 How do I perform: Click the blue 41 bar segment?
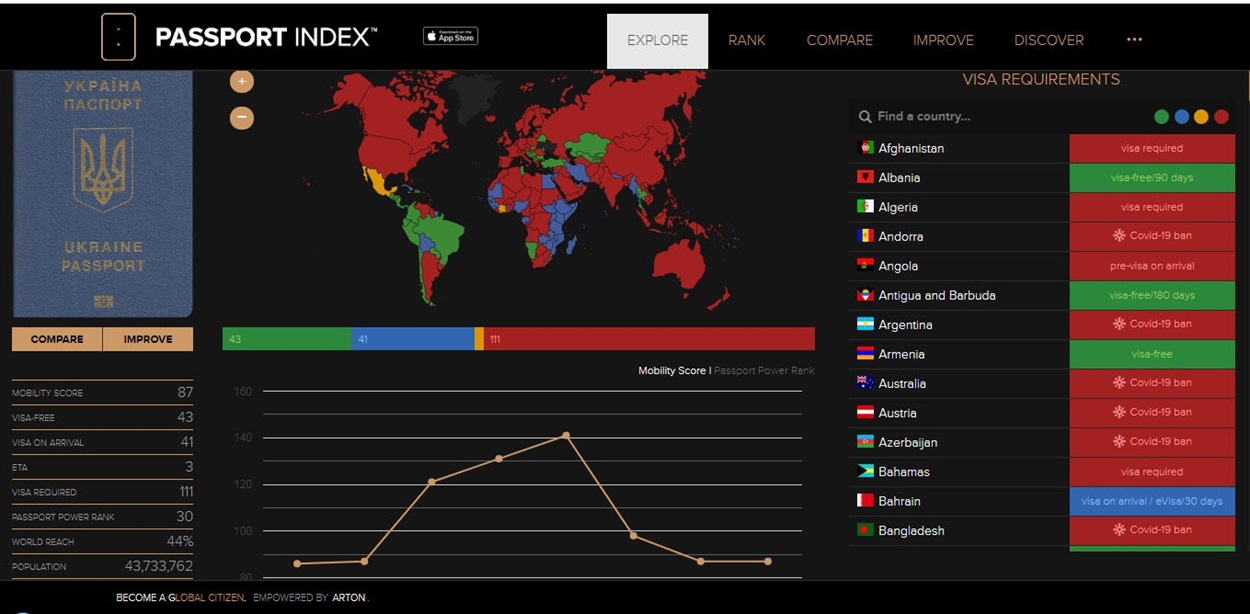[413, 339]
